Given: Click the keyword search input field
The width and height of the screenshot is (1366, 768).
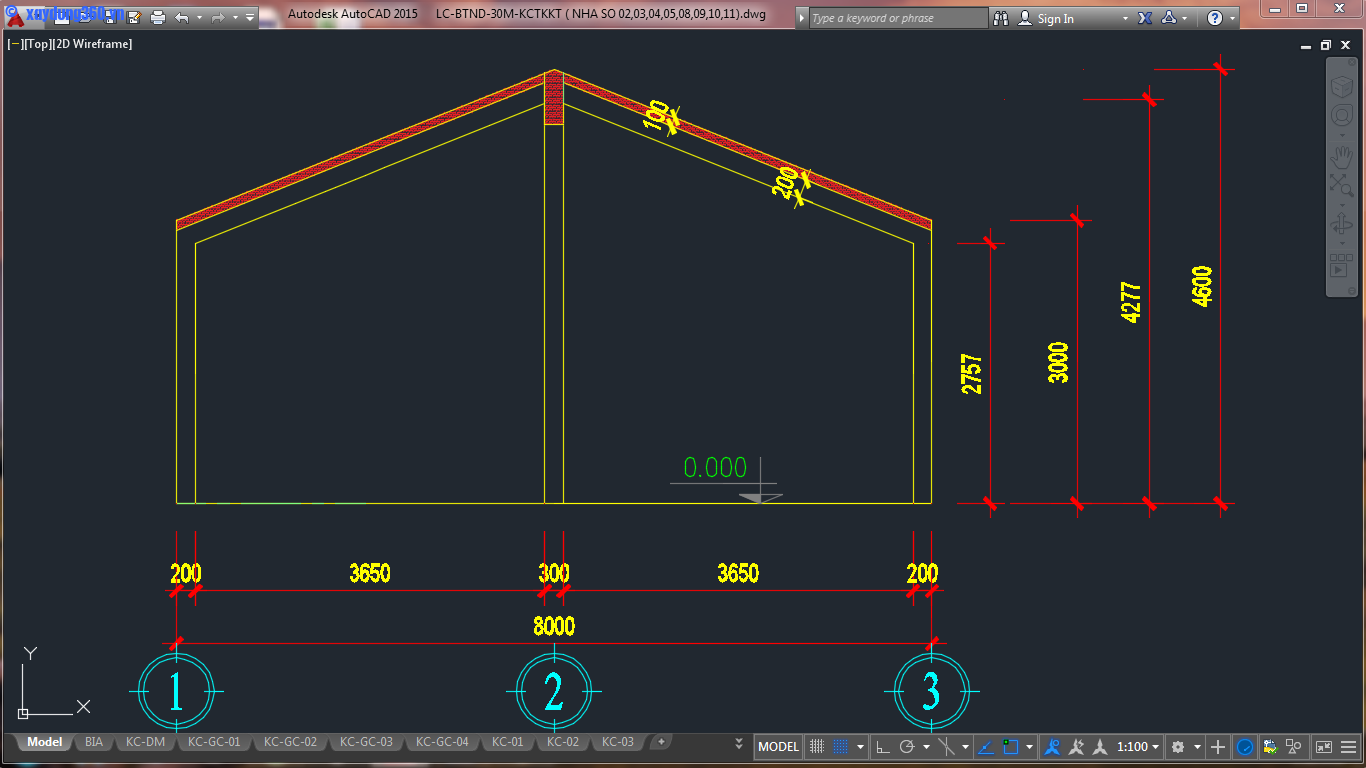Looking at the screenshot, I should (x=896, y=18).
